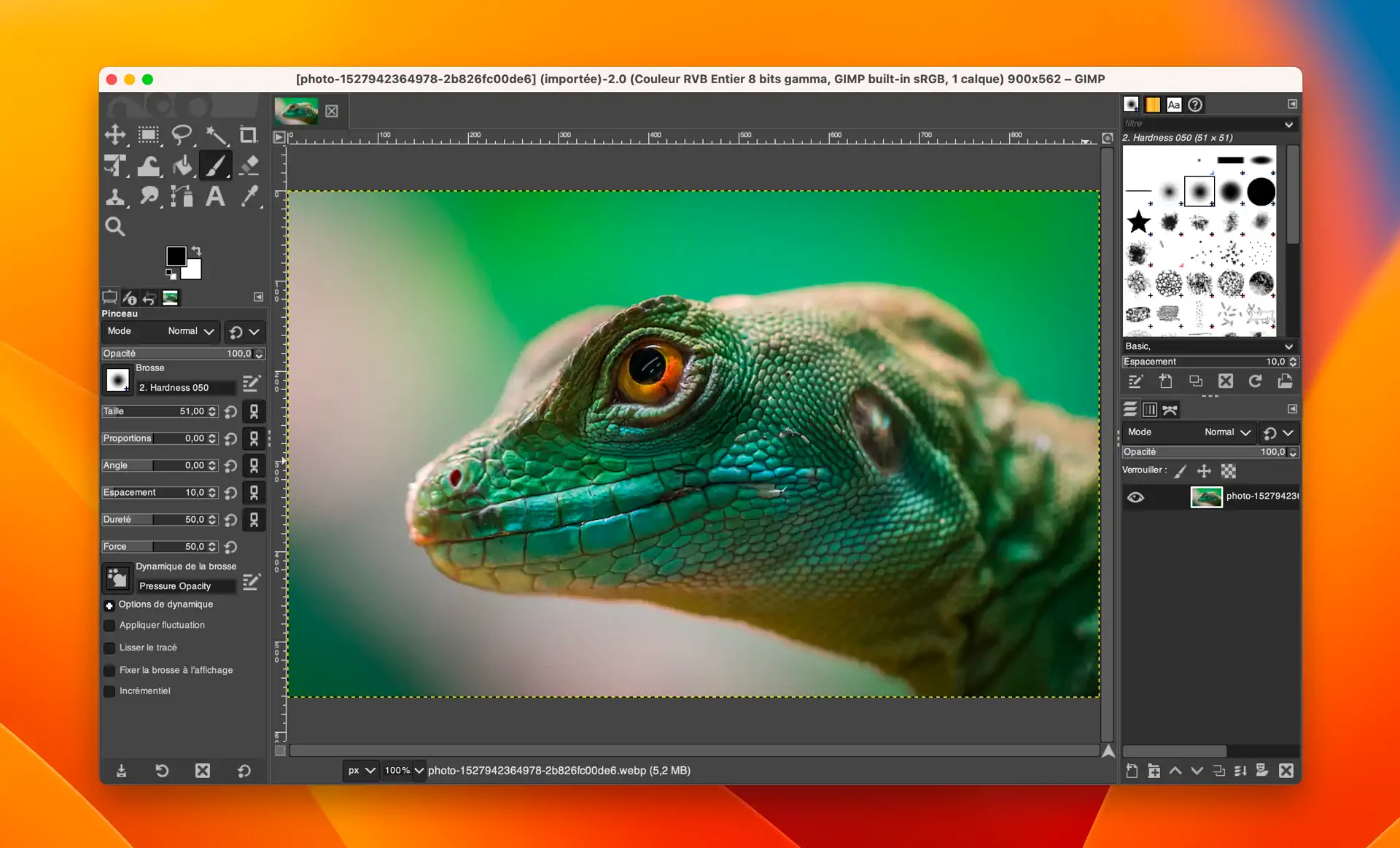Select the Rectangle Select tool
Image resolution: width=1400 pixels, height=848 pixels.
point(149,135)
